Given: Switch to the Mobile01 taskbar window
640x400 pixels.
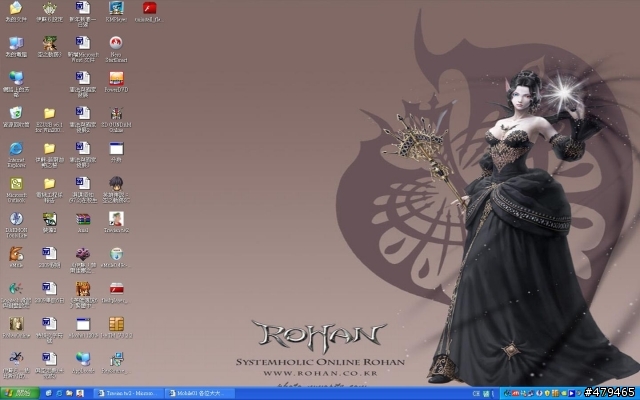Looking at the screenshot, I should click(x=198, y=393).
